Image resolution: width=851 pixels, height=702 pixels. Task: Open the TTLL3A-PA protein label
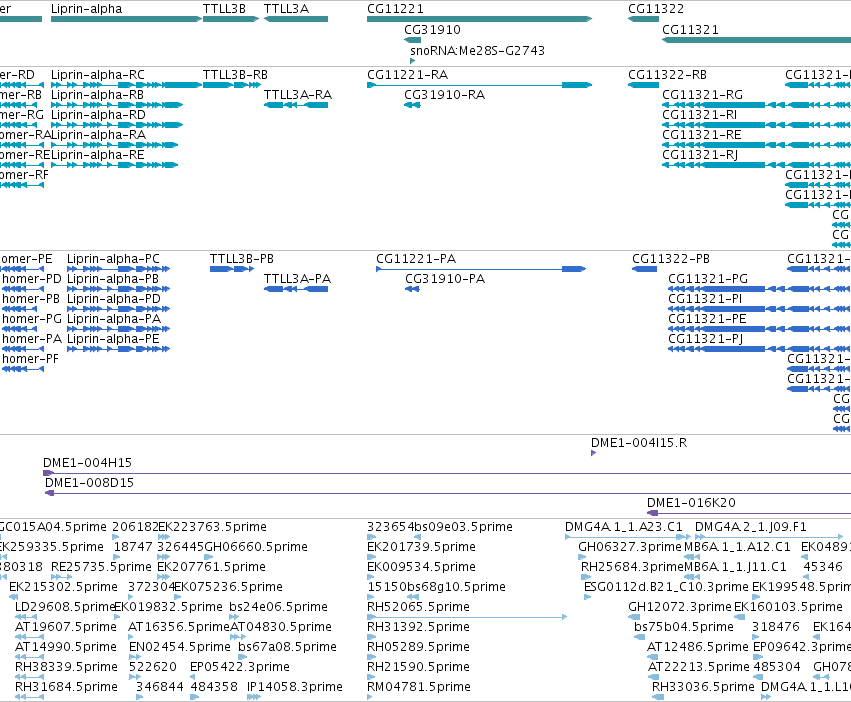point(297,279)
